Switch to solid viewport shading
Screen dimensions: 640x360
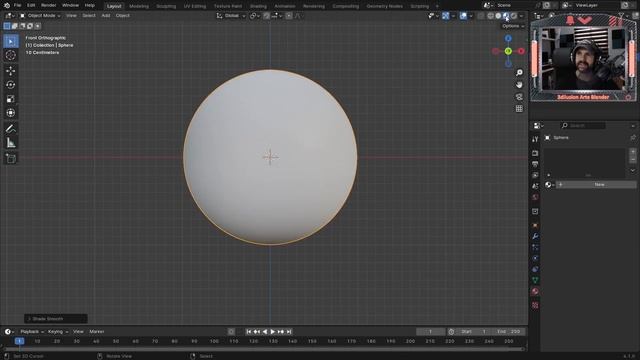point(498,16)
